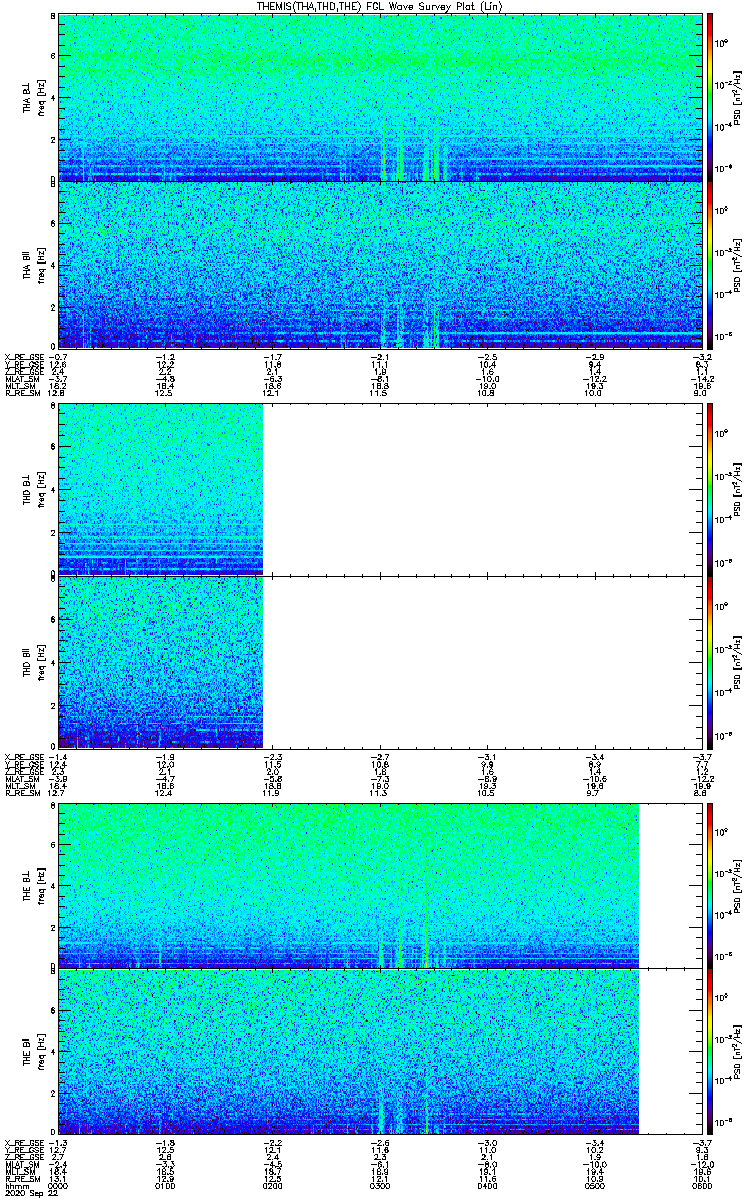This screenshot has height=1200, width=750.
Task: Click the hhmm time-format label
Action: pyautogui.click(x=15, y=1184)
